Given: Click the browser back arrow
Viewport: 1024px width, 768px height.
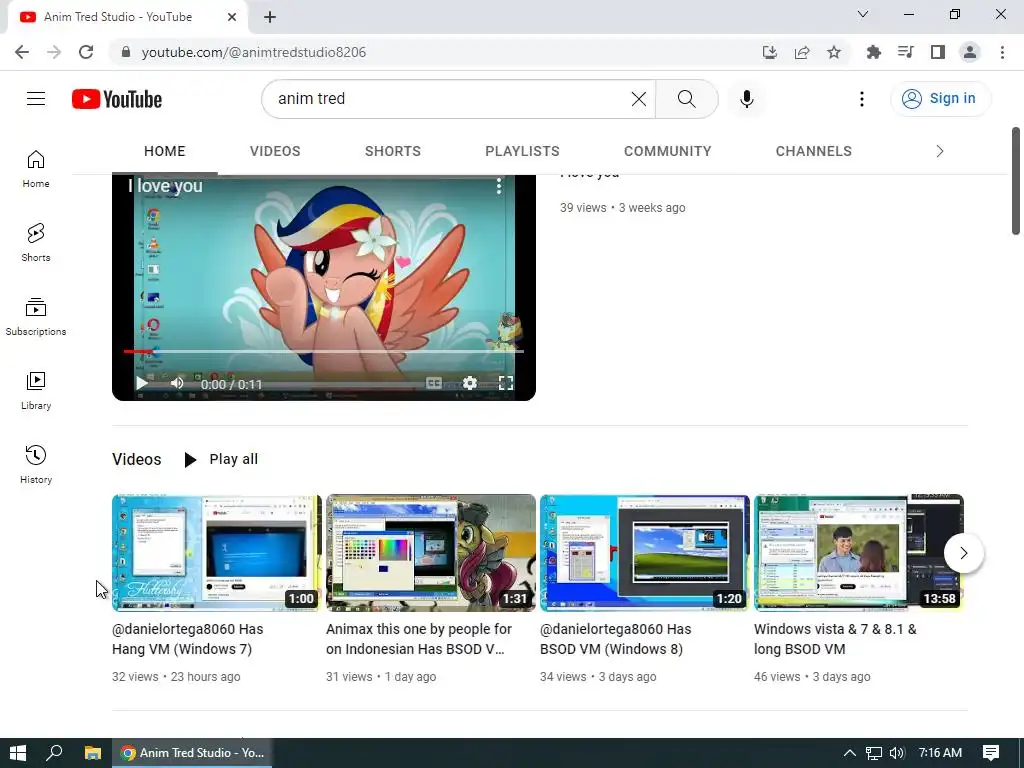Looking at the screenshot, I should point(22,52).
